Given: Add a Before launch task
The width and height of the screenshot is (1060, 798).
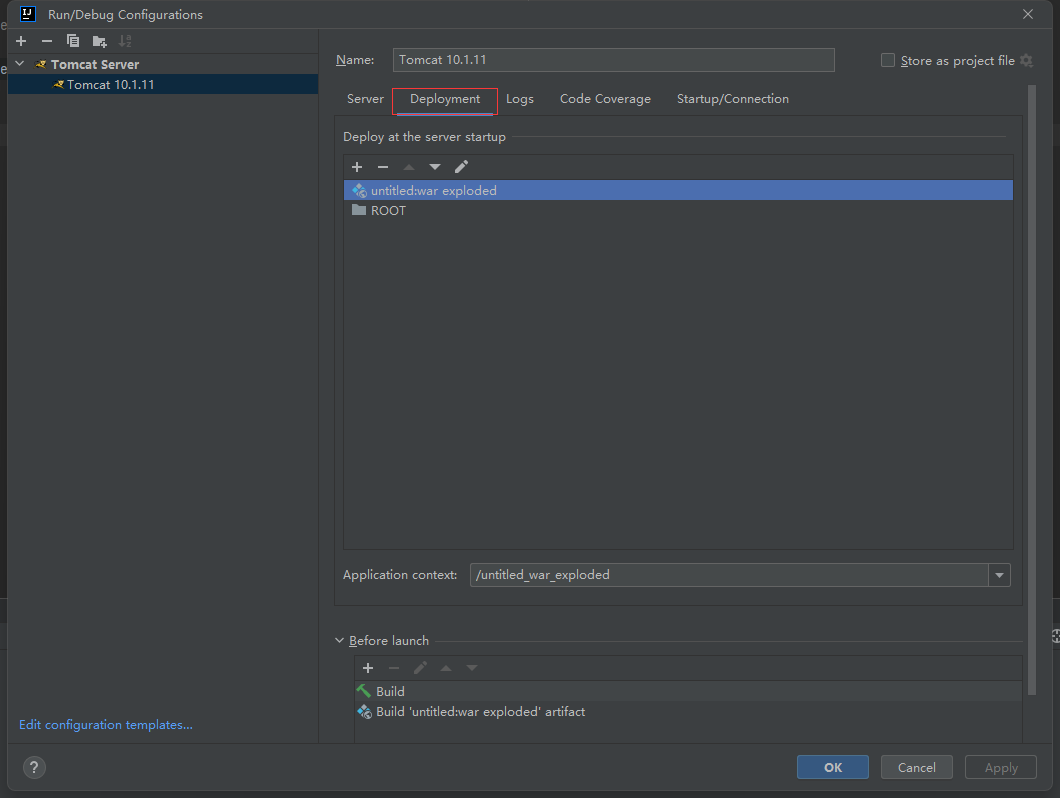Looking at the screenshot, I should tap(368, 668).
